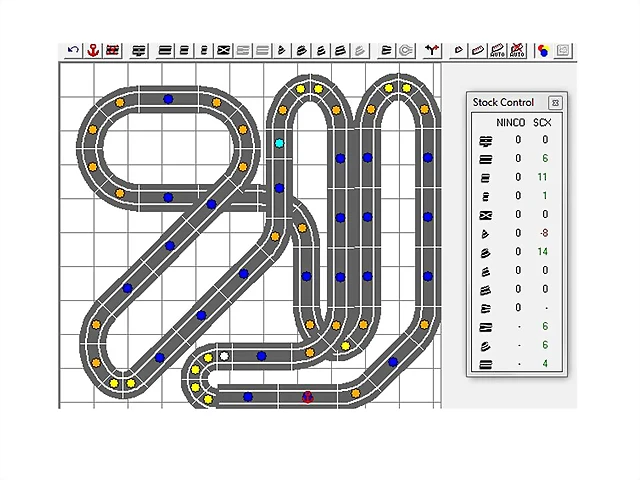Add a full-length straight track piece
The height and width of the screenshot is (480, 640).
[165, 51]
